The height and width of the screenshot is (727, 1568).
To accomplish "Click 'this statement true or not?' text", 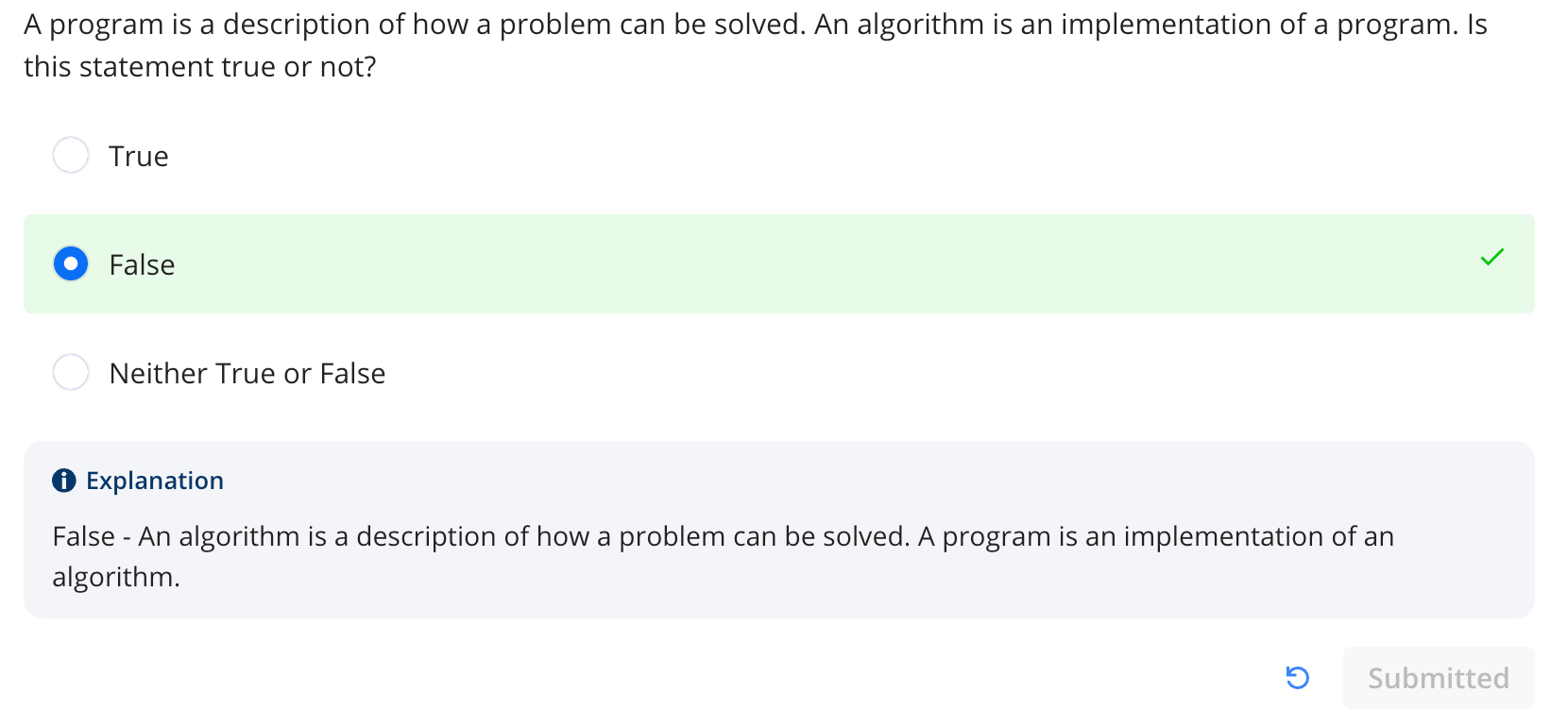I will 200,67.
